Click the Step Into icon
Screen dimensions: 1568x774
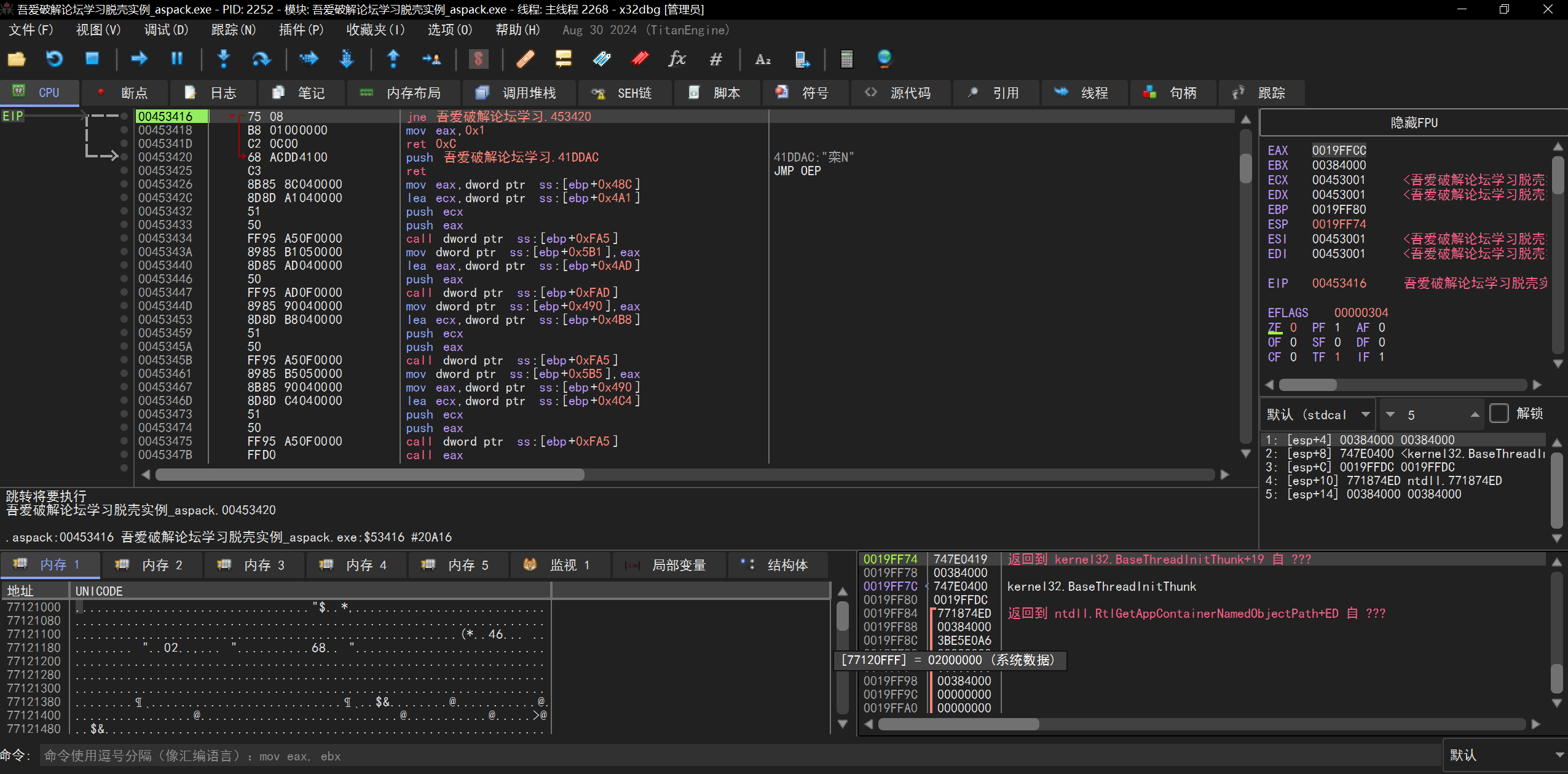point(224,59)
